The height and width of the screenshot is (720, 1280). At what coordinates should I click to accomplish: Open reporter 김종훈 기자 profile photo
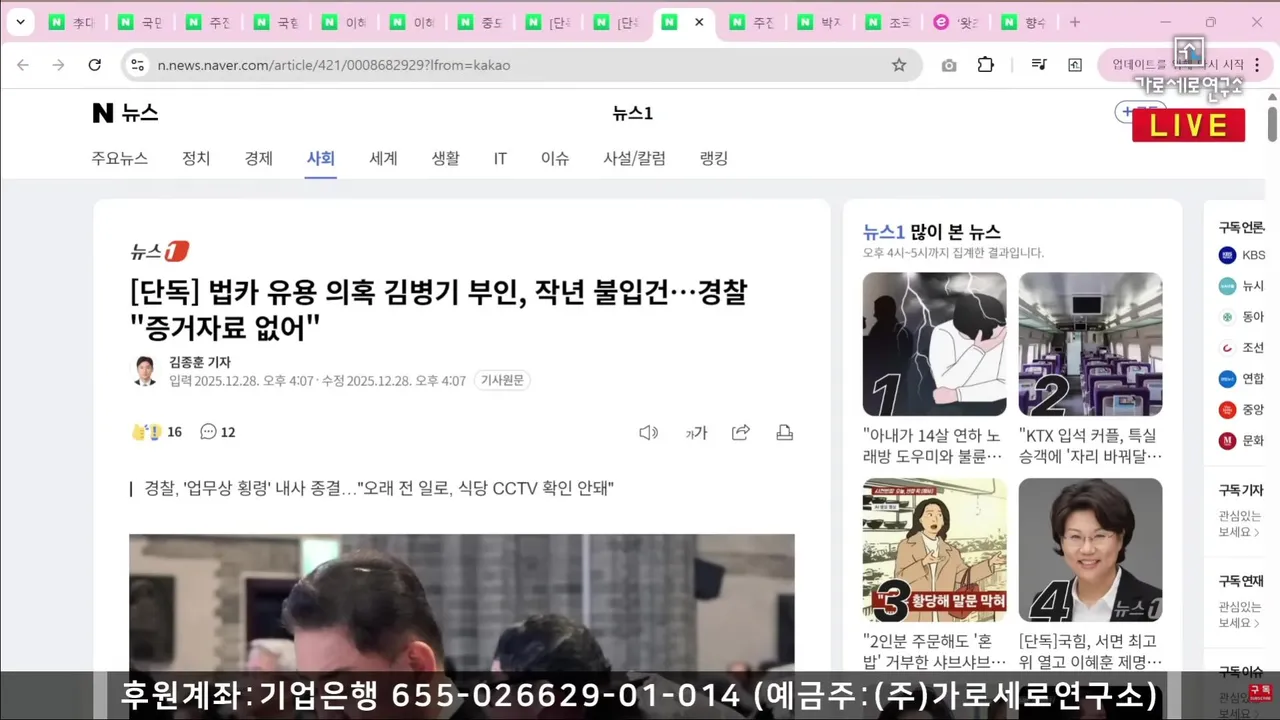(x=146, y=371)
